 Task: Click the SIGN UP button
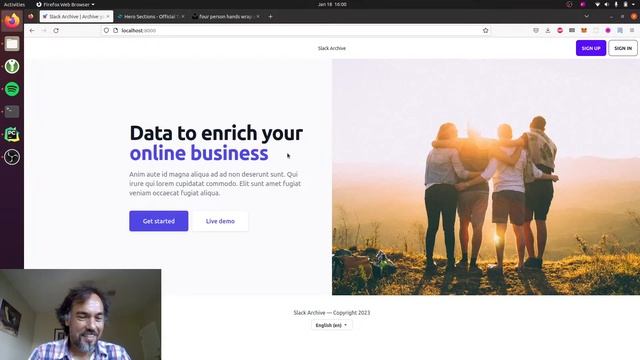coord(591,48)
